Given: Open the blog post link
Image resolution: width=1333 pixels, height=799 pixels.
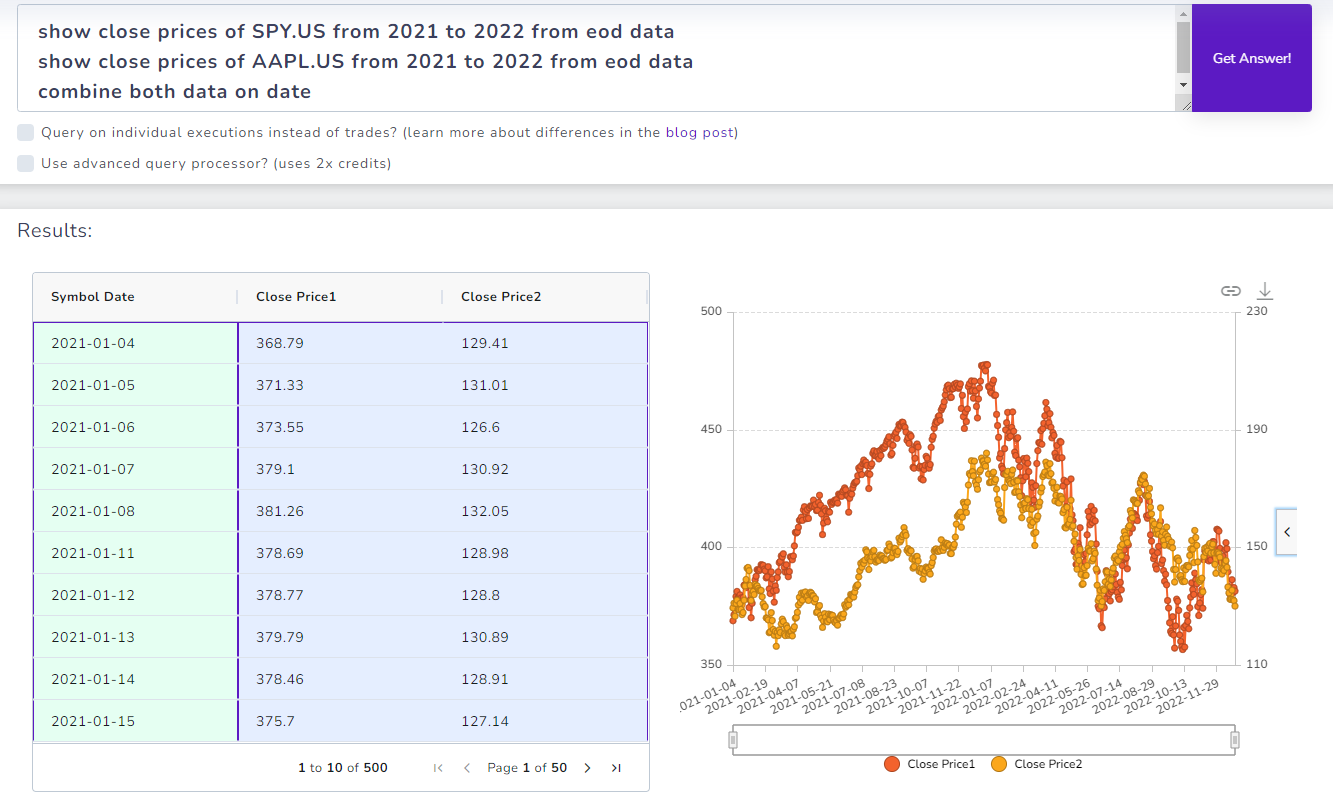Looking at the screenshot, I should pyautogui.click(x=700, y=132).
